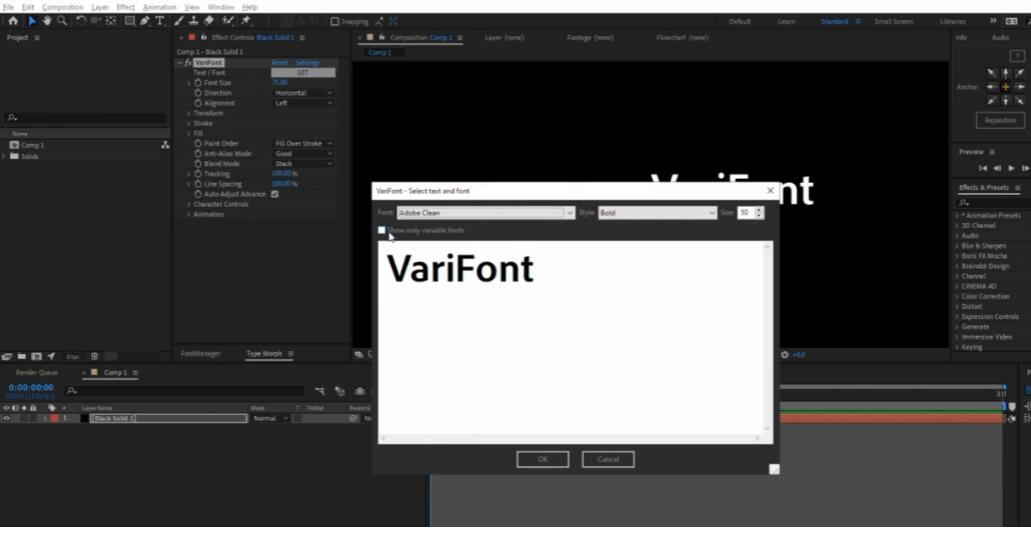Expand the Animation Presets category
1031x548 pixels.
point(957,216)
